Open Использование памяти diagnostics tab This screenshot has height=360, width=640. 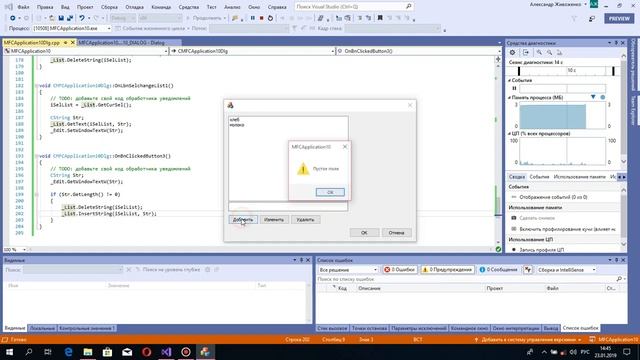580,177
